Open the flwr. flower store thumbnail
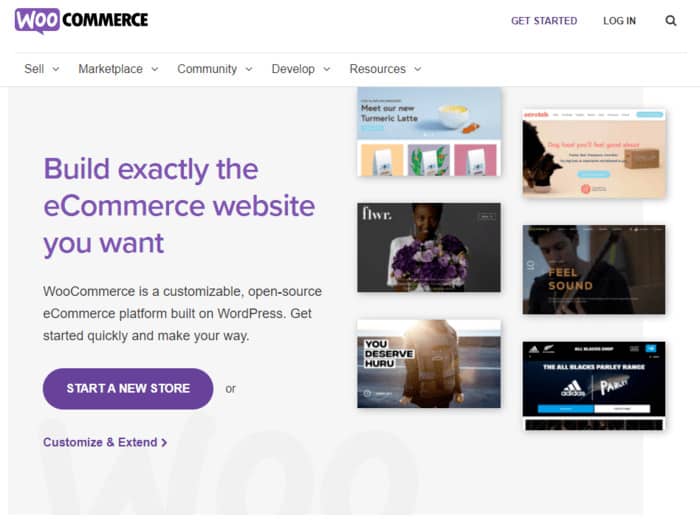The image size is (700, 521). [429, 247]
